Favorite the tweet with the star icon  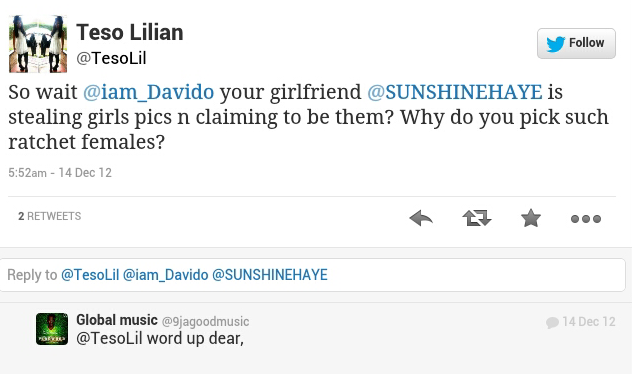531,218
